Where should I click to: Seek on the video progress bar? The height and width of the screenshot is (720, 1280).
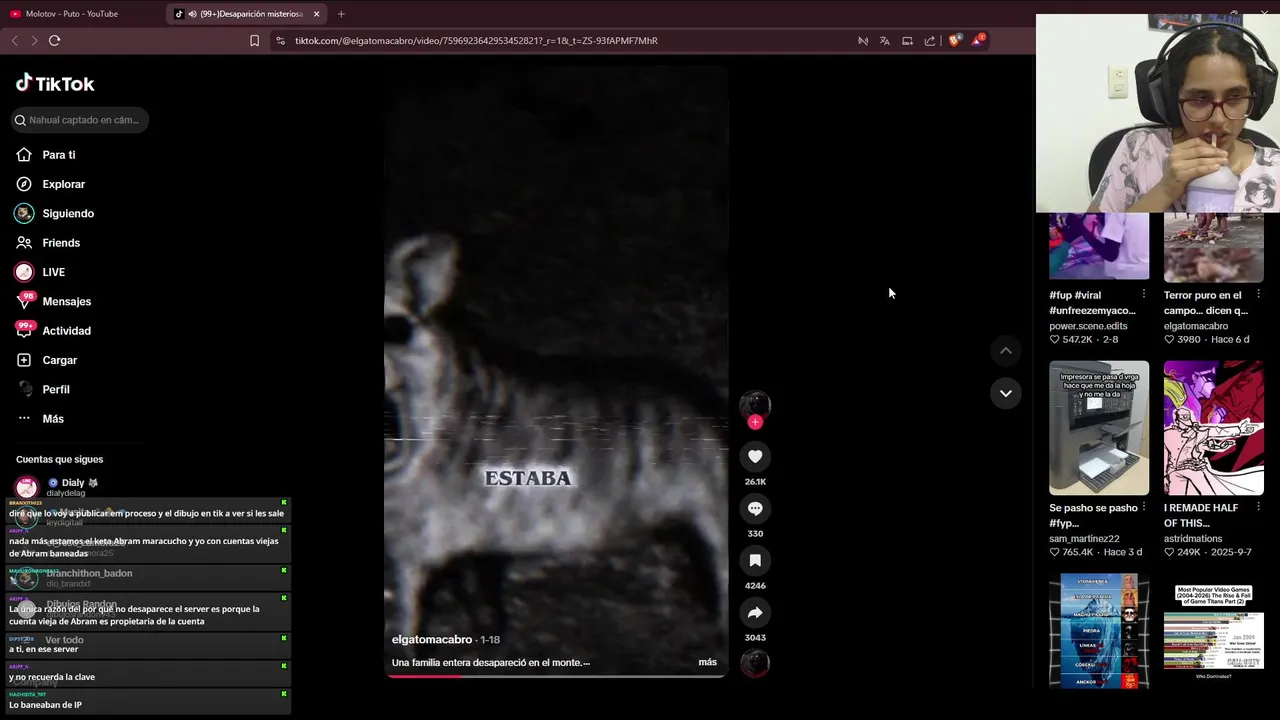click(556, 676)
